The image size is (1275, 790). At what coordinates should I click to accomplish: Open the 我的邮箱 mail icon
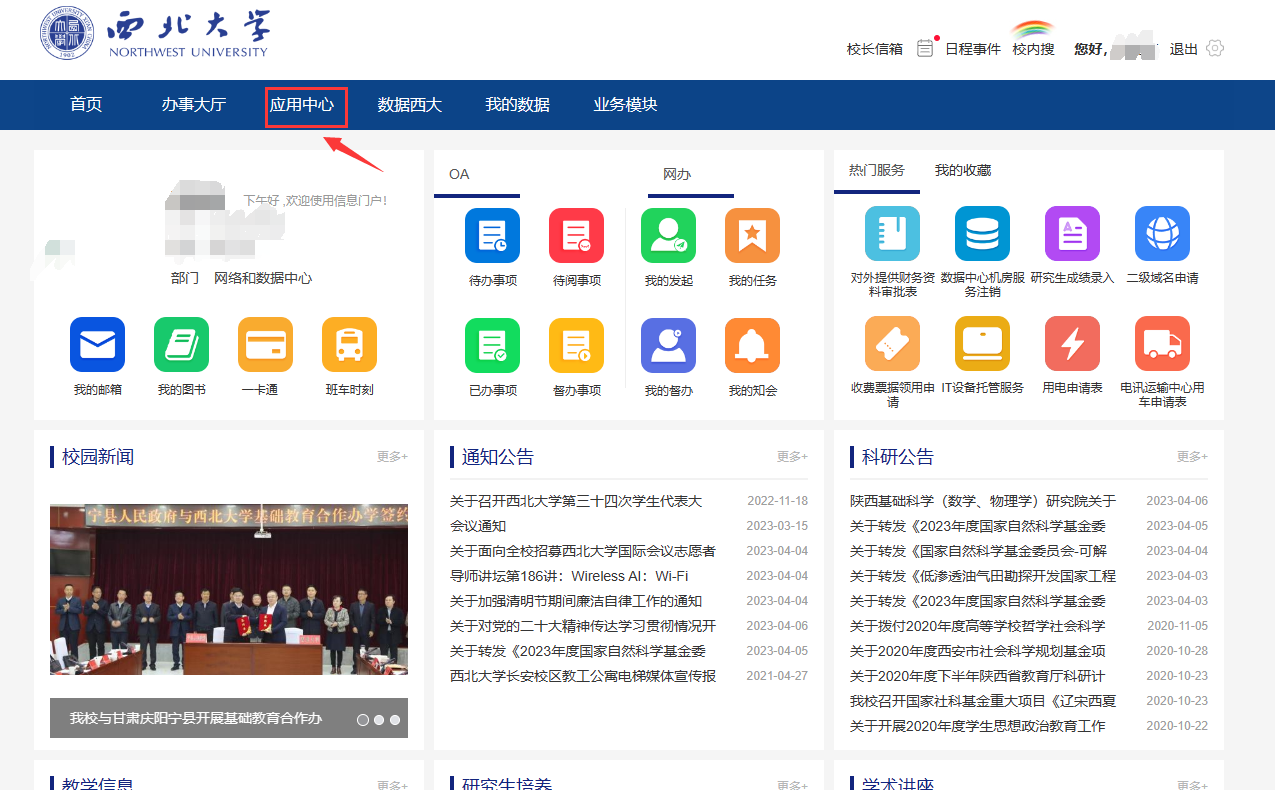coord(97,345)
